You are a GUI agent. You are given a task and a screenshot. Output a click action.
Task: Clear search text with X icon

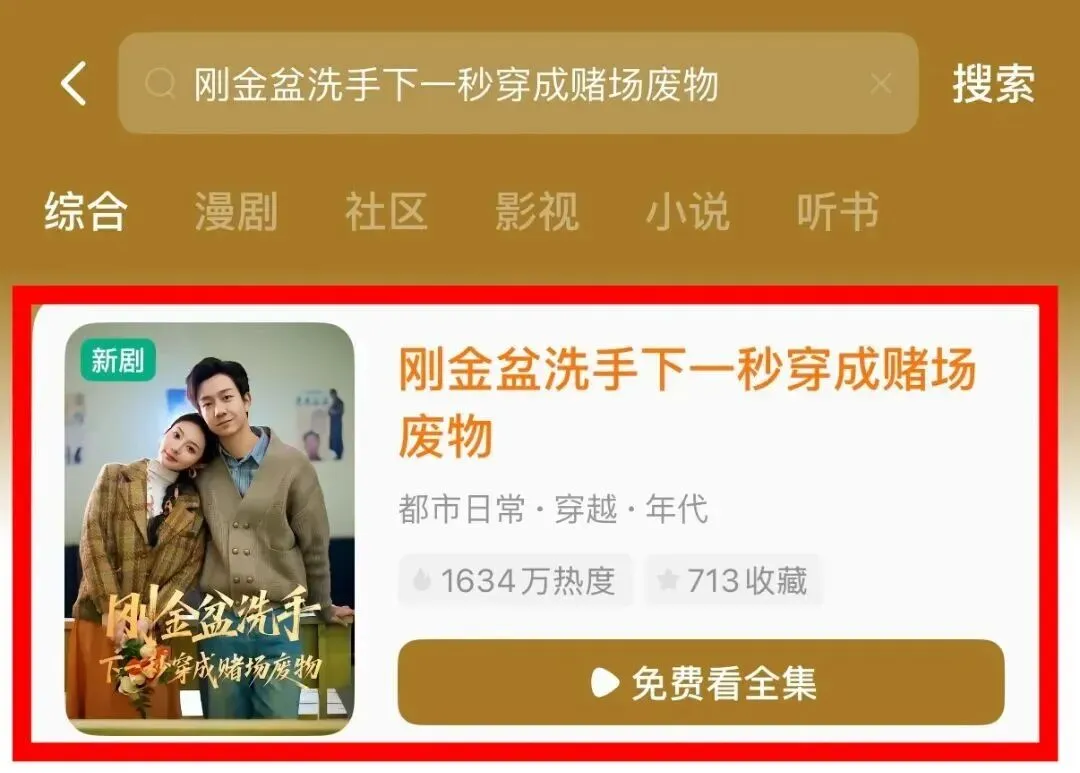[x=881, y=84]
